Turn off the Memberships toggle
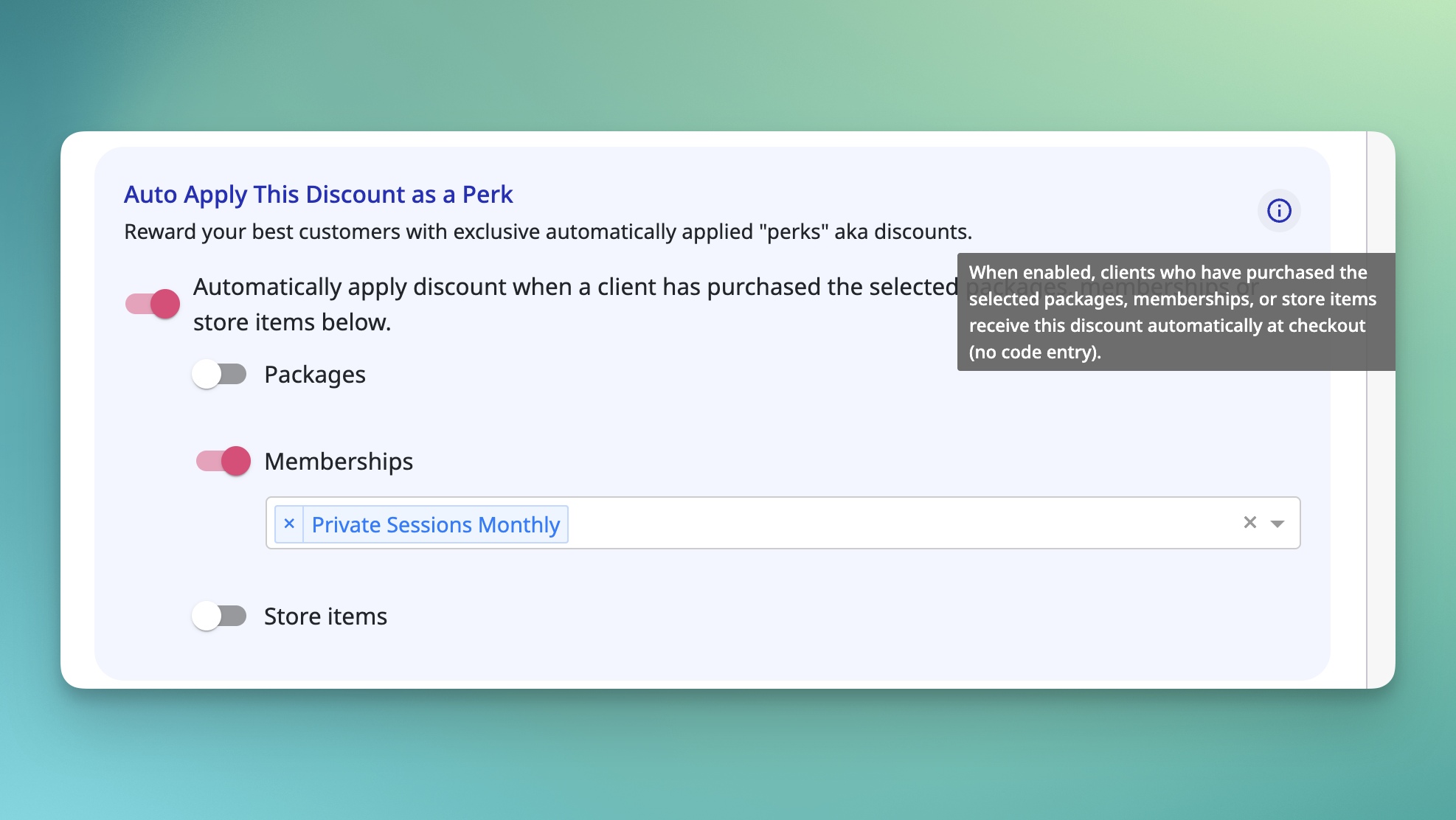1456x820 pixels. [223, 462]
